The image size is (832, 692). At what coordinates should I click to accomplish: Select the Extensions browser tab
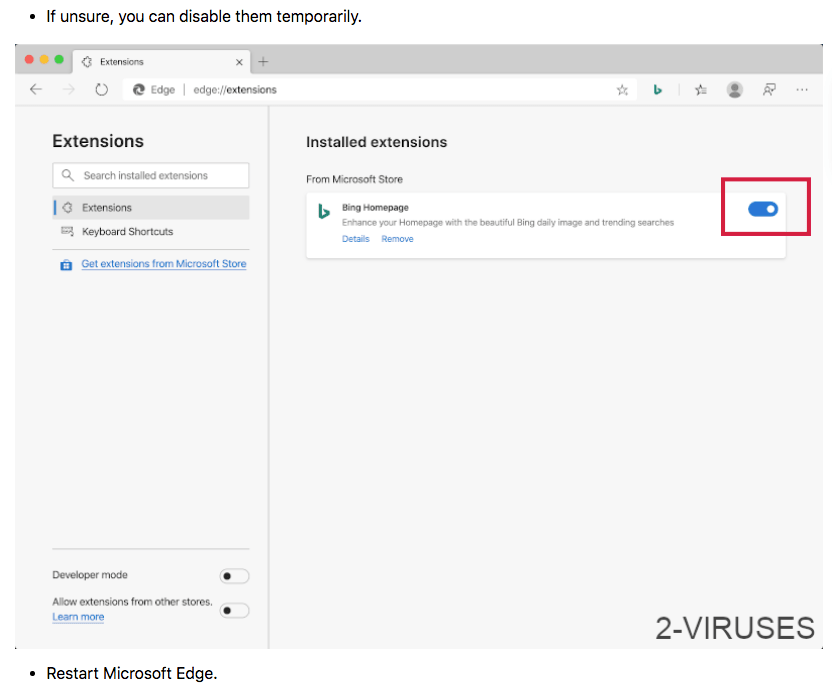click(161, 62)
